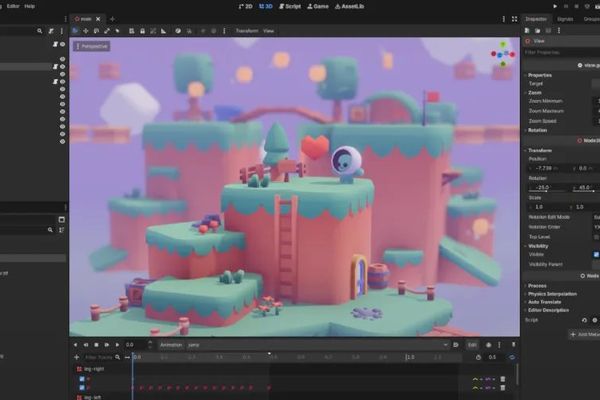
Task: Click the Animation menu button
Action: pyautogui.click(x=171, y=345)
